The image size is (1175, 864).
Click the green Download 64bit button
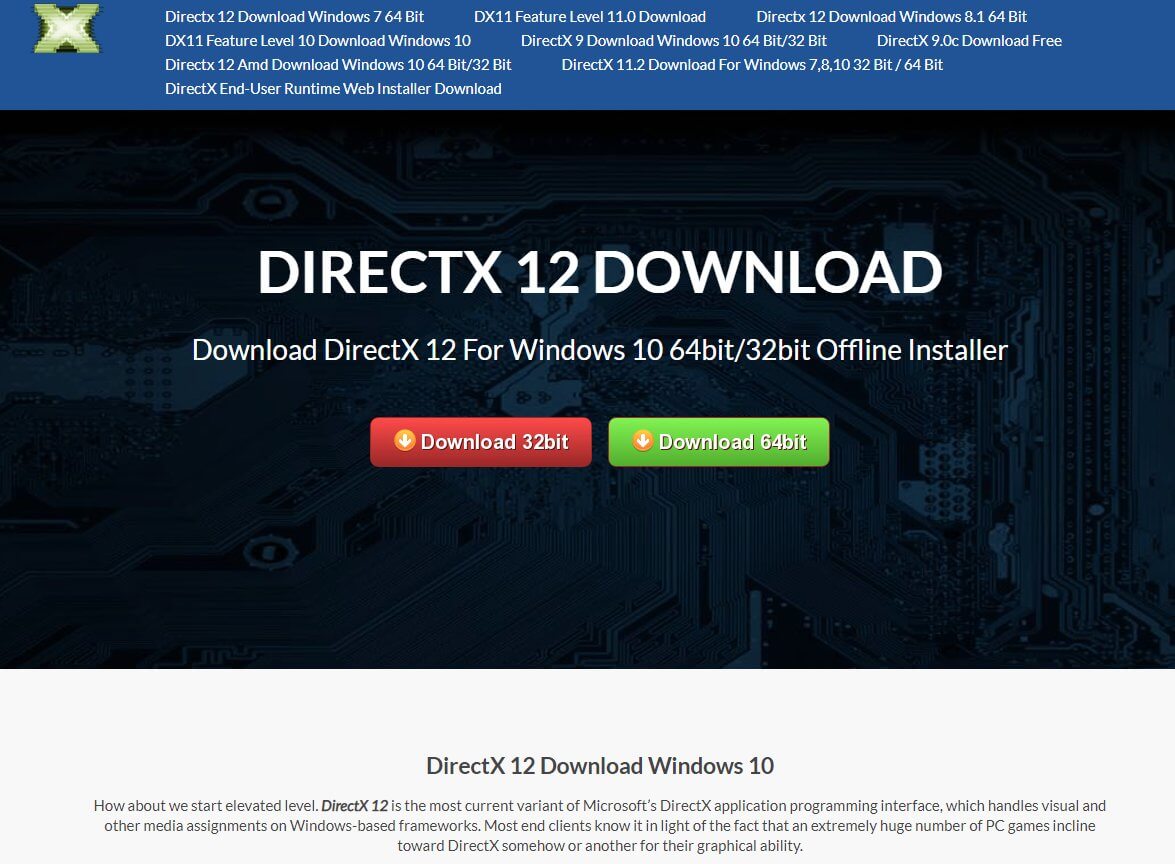pyautogui.click(x=719, y=442)
